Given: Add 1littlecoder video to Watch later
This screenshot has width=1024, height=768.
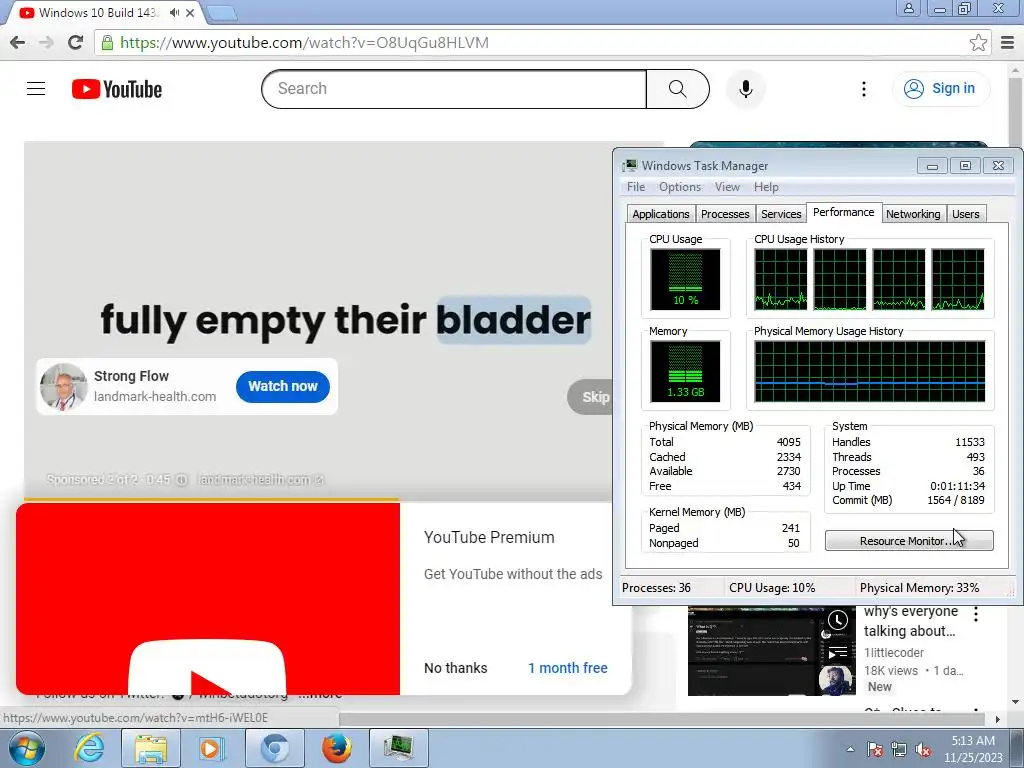Looking at the screenshot, I should click(838, 620).
